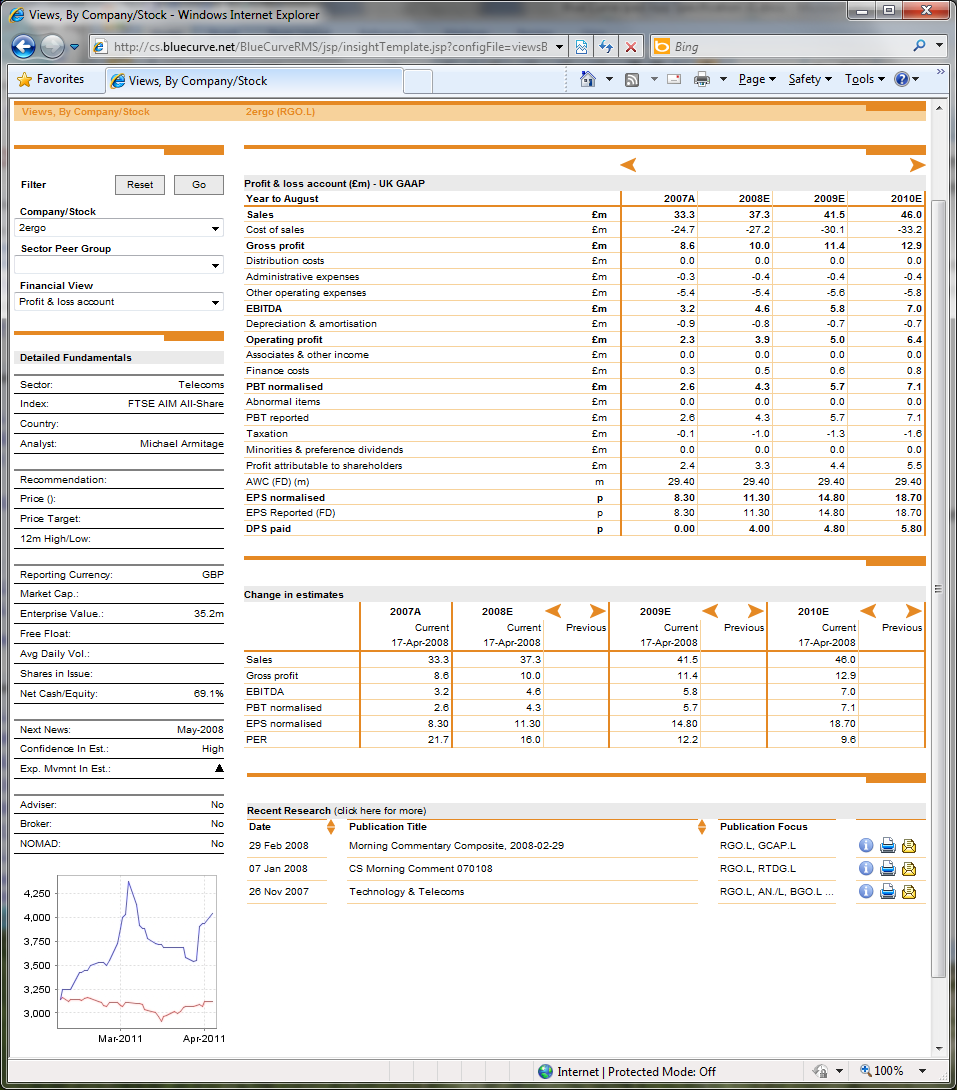
Task: Click the right arrow next to 2008E estimates
Action: 598,611
